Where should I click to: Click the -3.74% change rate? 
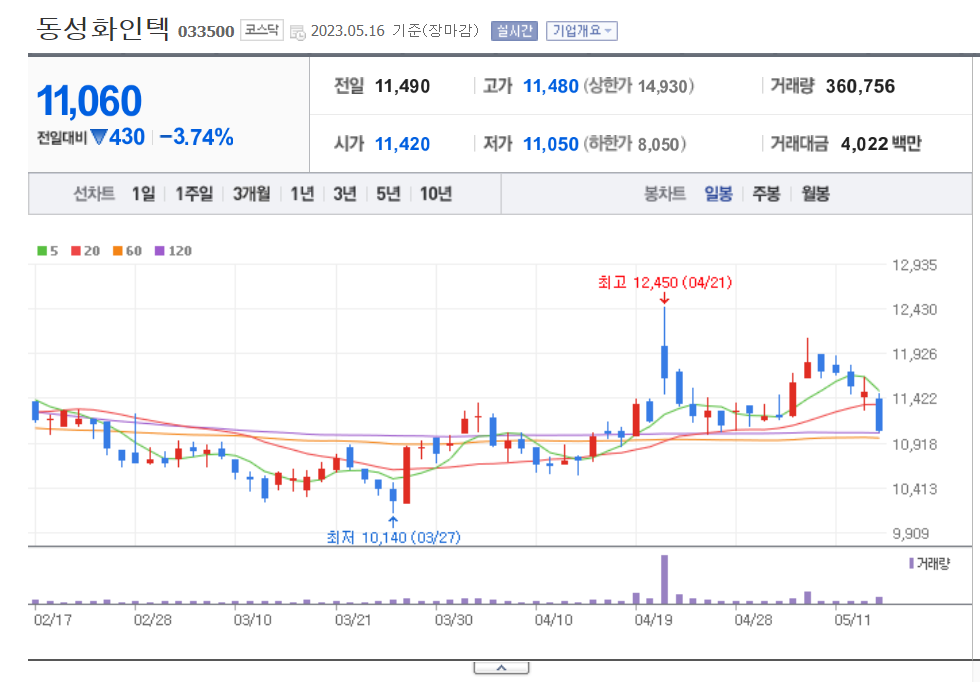[196, 137]
